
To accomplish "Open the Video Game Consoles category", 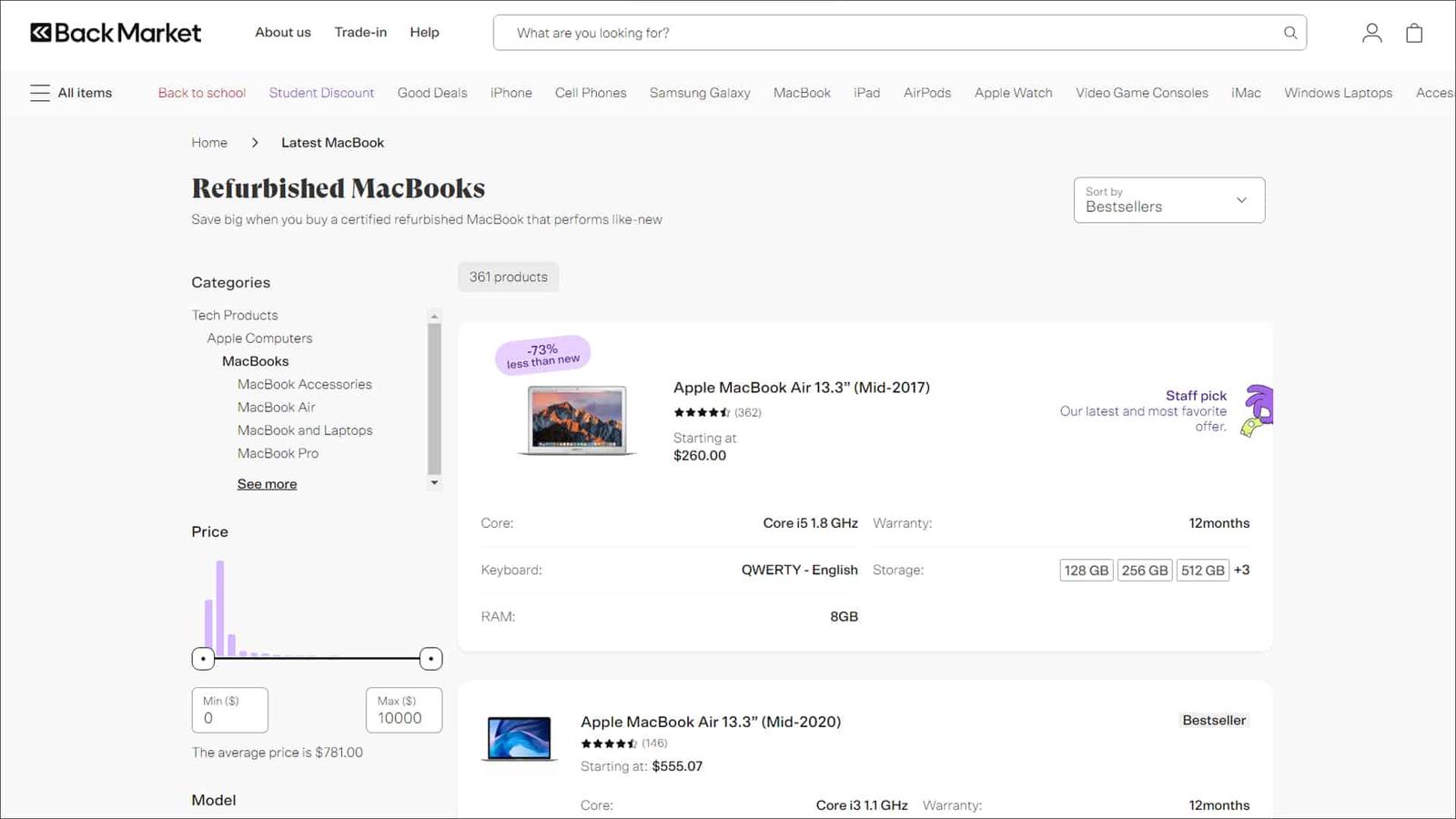I will click(x=1142, y=93).
